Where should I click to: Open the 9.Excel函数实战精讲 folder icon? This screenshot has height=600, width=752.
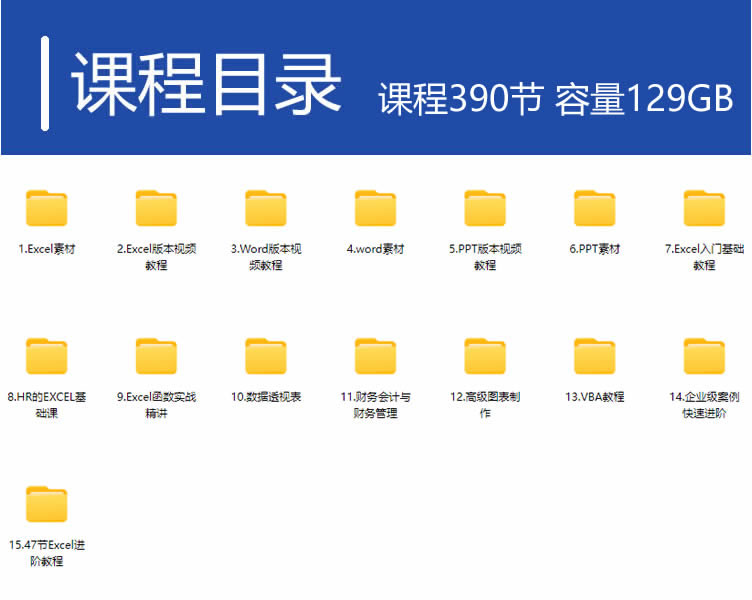156,356
